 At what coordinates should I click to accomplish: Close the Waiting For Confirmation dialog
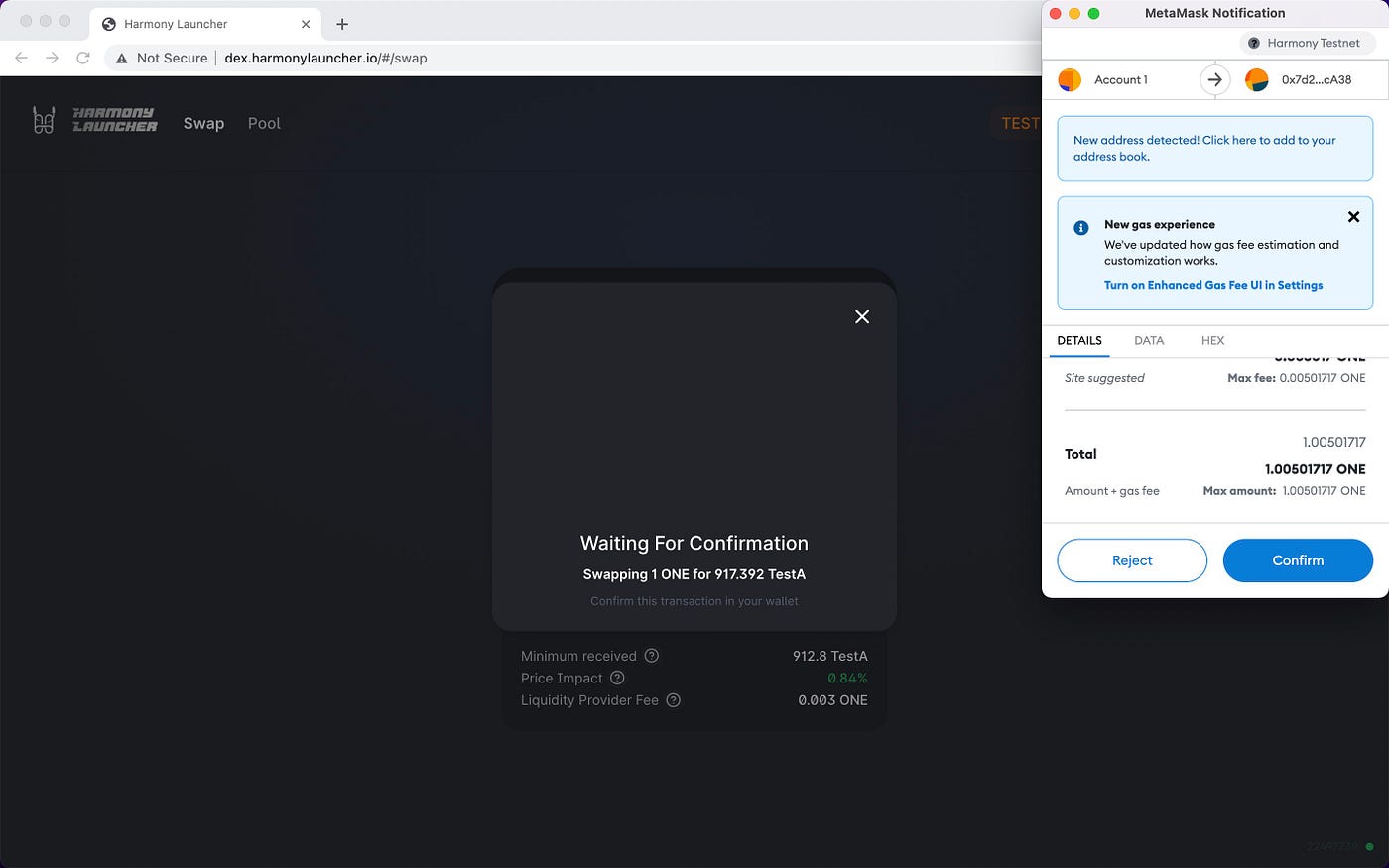pos(862,316)
